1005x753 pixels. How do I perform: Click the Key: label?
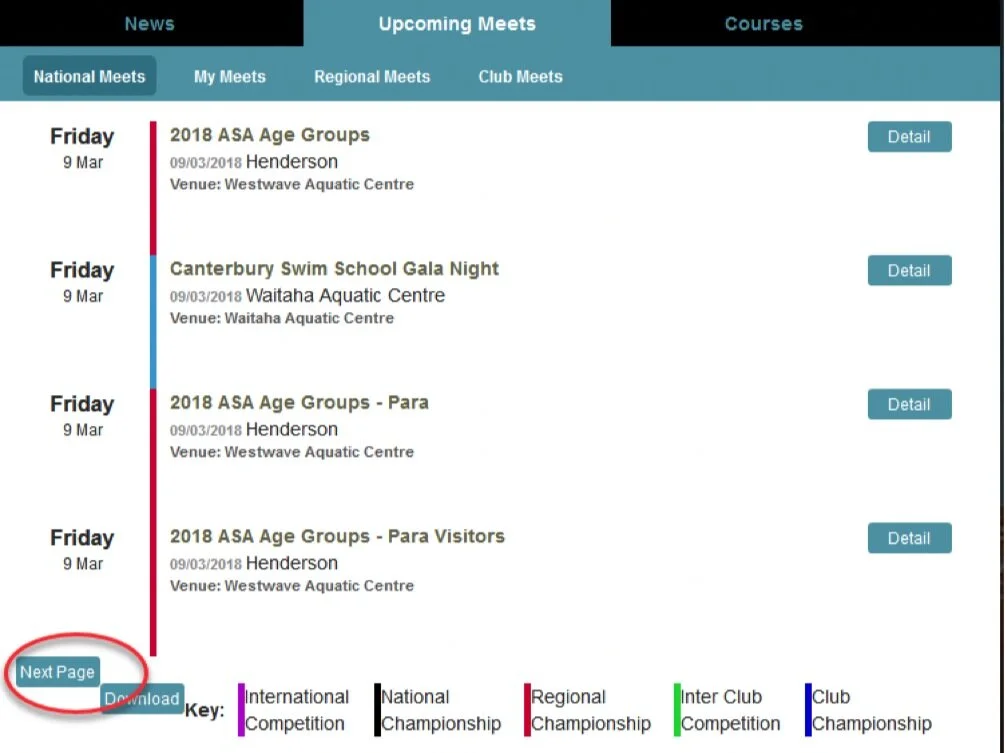tap(205, 710)
